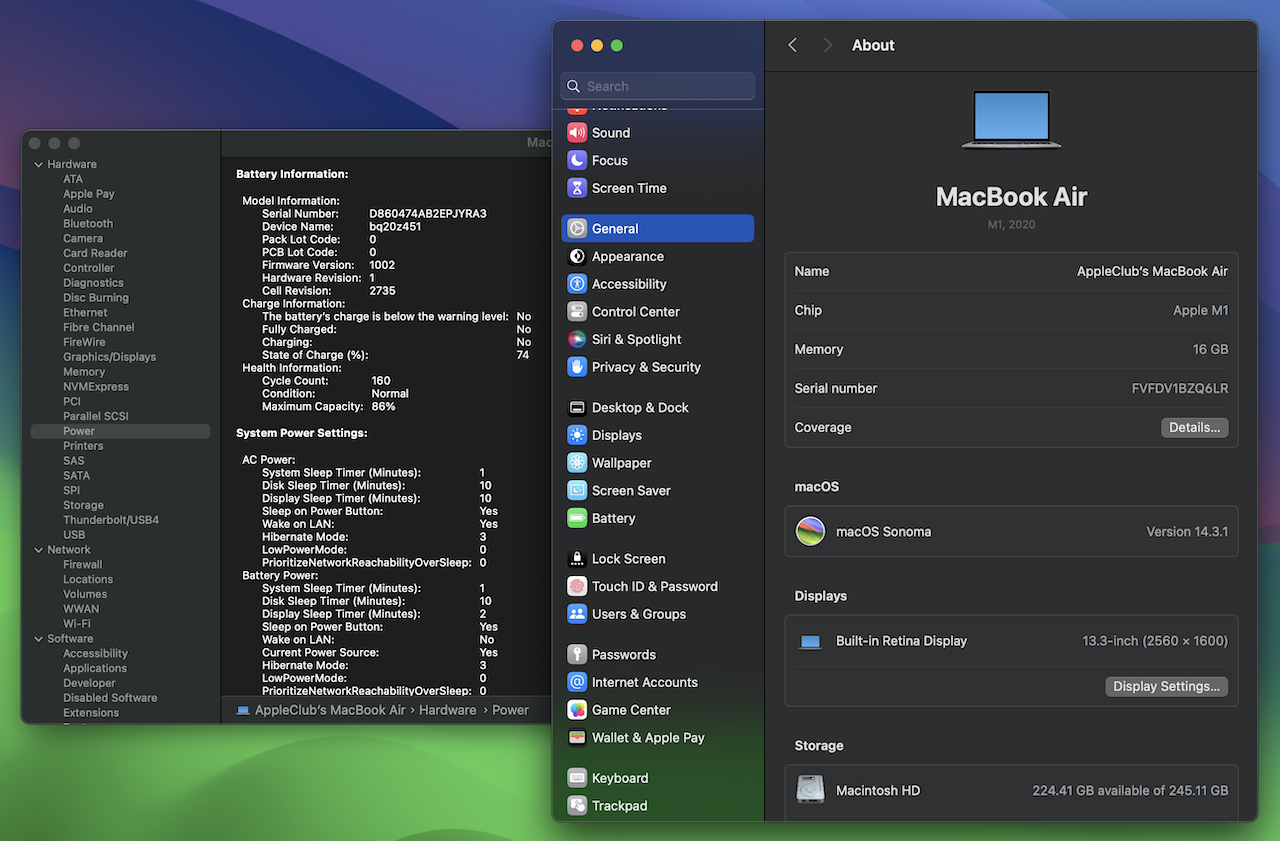This screenshot has width=1280, height=841.
Task: Click Hardware in System Information path bar
Action: [448, 710]
